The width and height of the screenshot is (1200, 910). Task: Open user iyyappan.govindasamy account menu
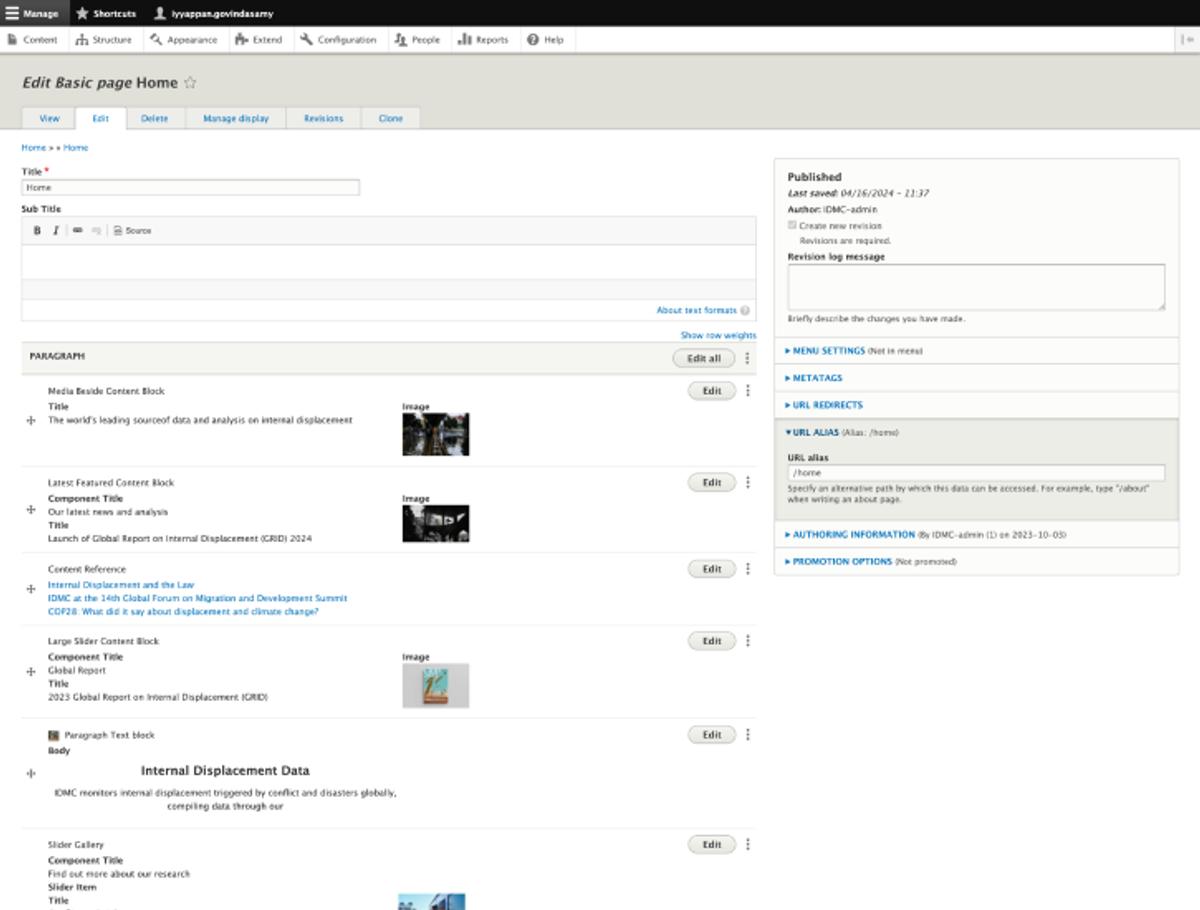point(213,13)
